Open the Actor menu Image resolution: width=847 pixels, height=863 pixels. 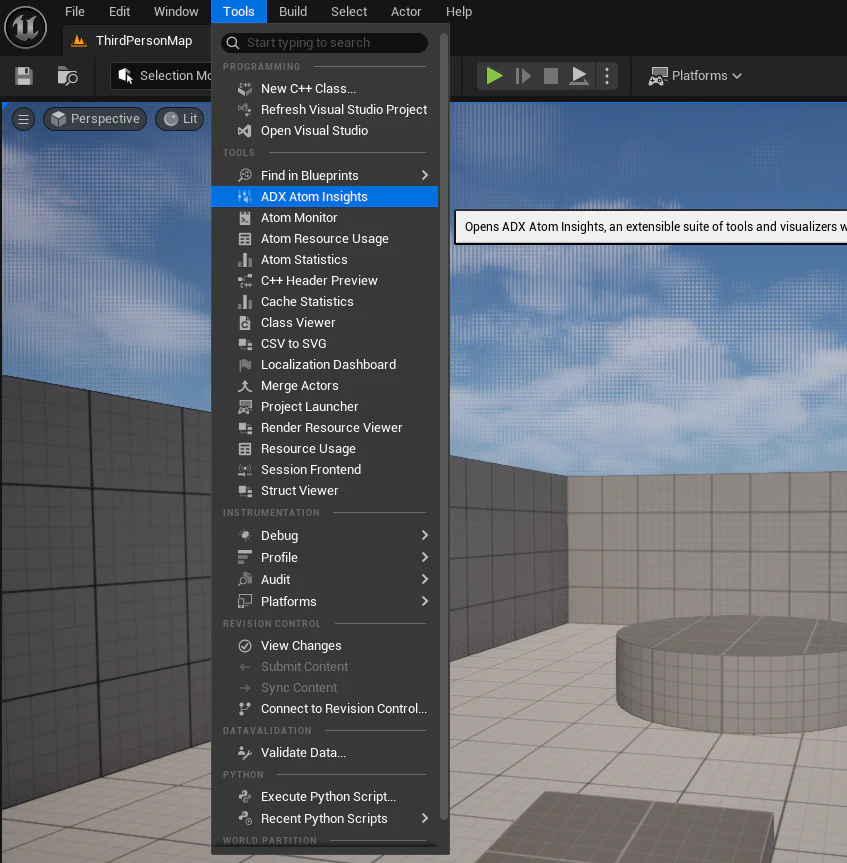(406, 12)
